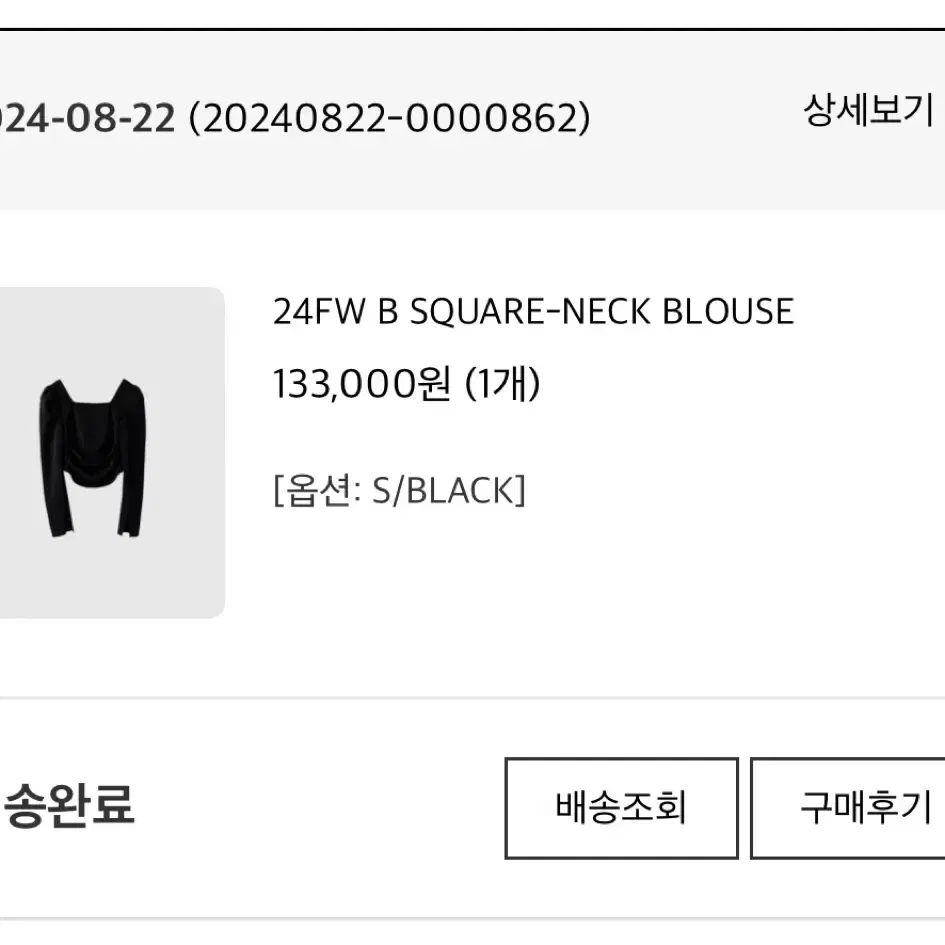This screenshot has height=945, width=945.
Task: Click the black divider line at top
Action: (x=472, y=28)
